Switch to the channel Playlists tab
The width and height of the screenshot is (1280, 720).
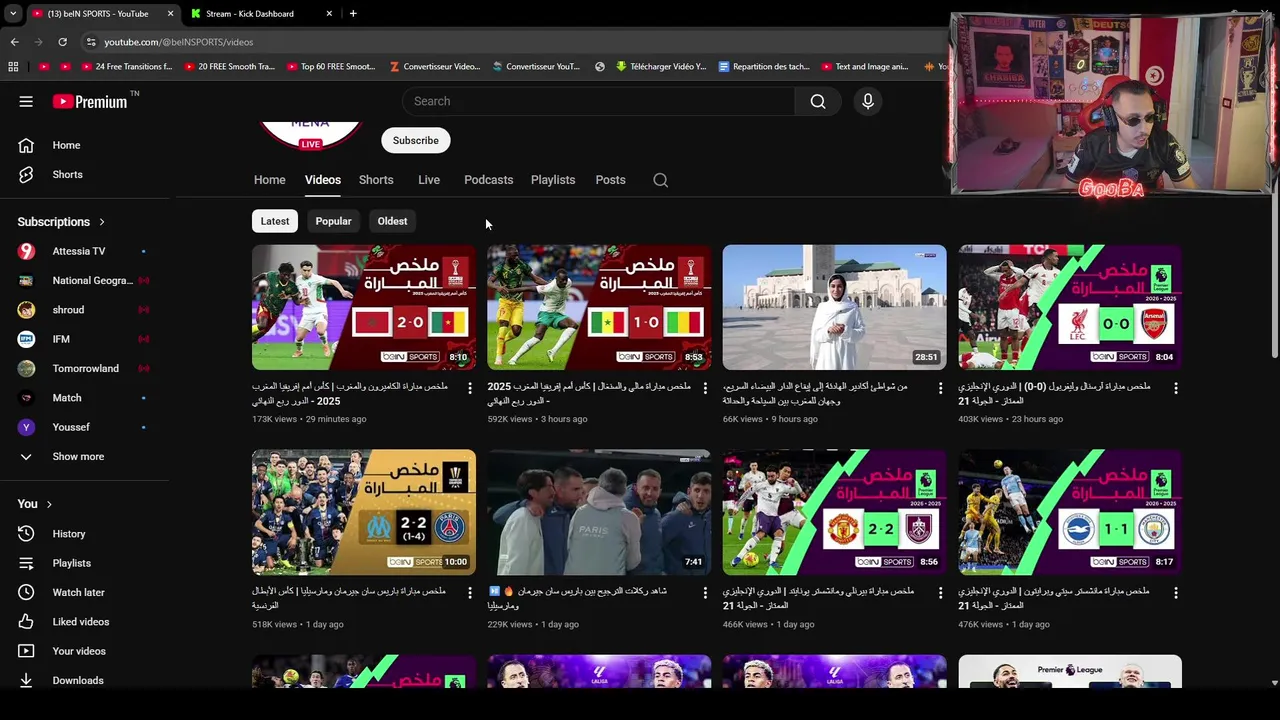tap(553, 180)
